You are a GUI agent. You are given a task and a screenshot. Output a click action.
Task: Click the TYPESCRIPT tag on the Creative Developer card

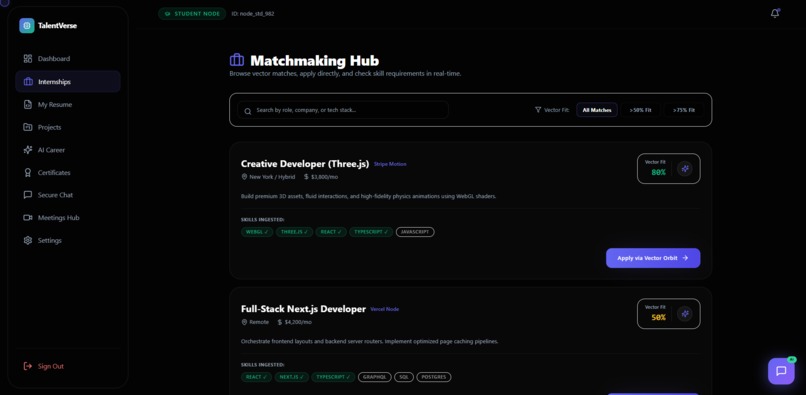[371, 232]
